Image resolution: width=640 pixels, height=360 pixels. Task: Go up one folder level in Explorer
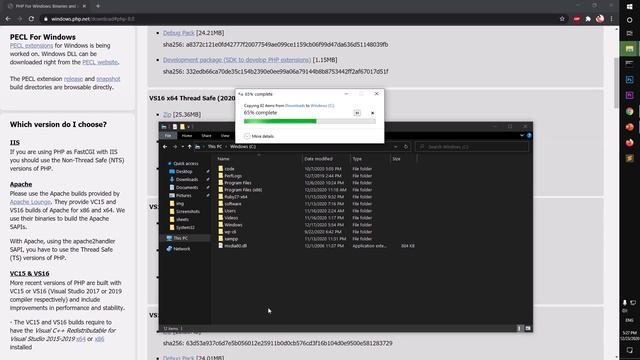click(x=189, y=147)
